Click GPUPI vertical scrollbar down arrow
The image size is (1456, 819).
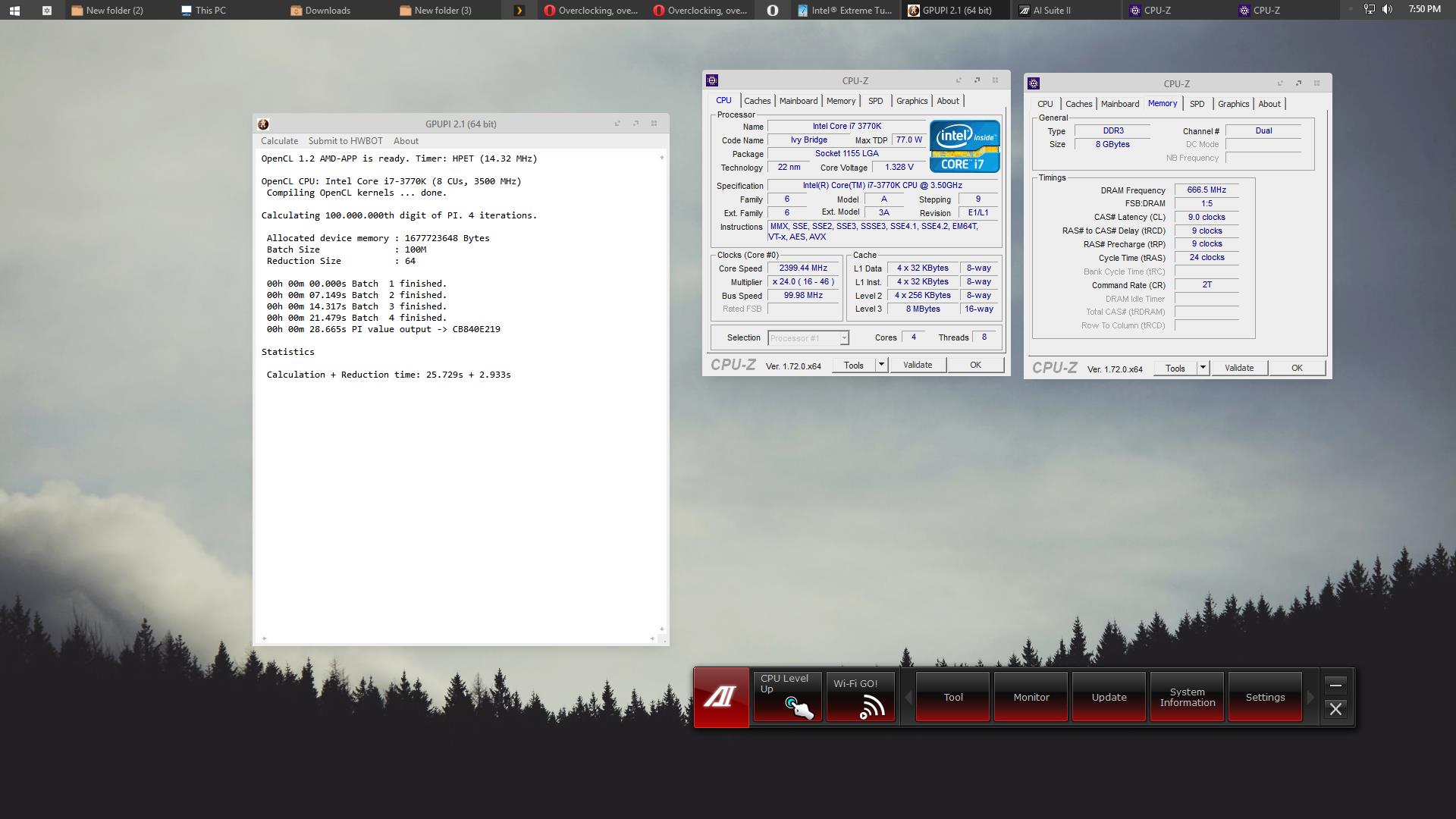click(662, 629)
